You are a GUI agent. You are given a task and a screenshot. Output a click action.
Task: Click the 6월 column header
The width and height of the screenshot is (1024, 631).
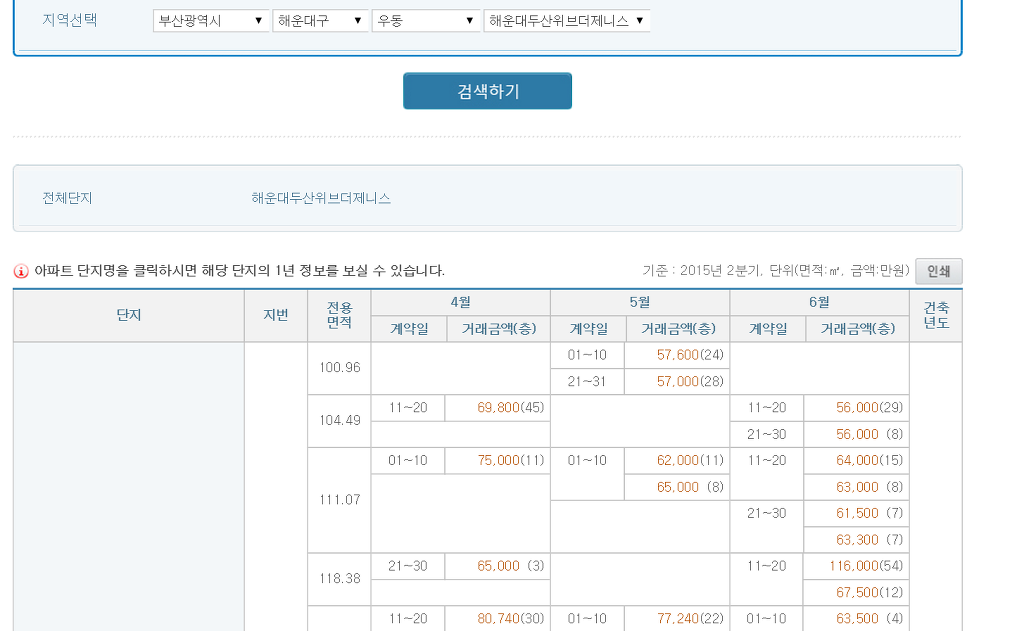tap(819, 302)
